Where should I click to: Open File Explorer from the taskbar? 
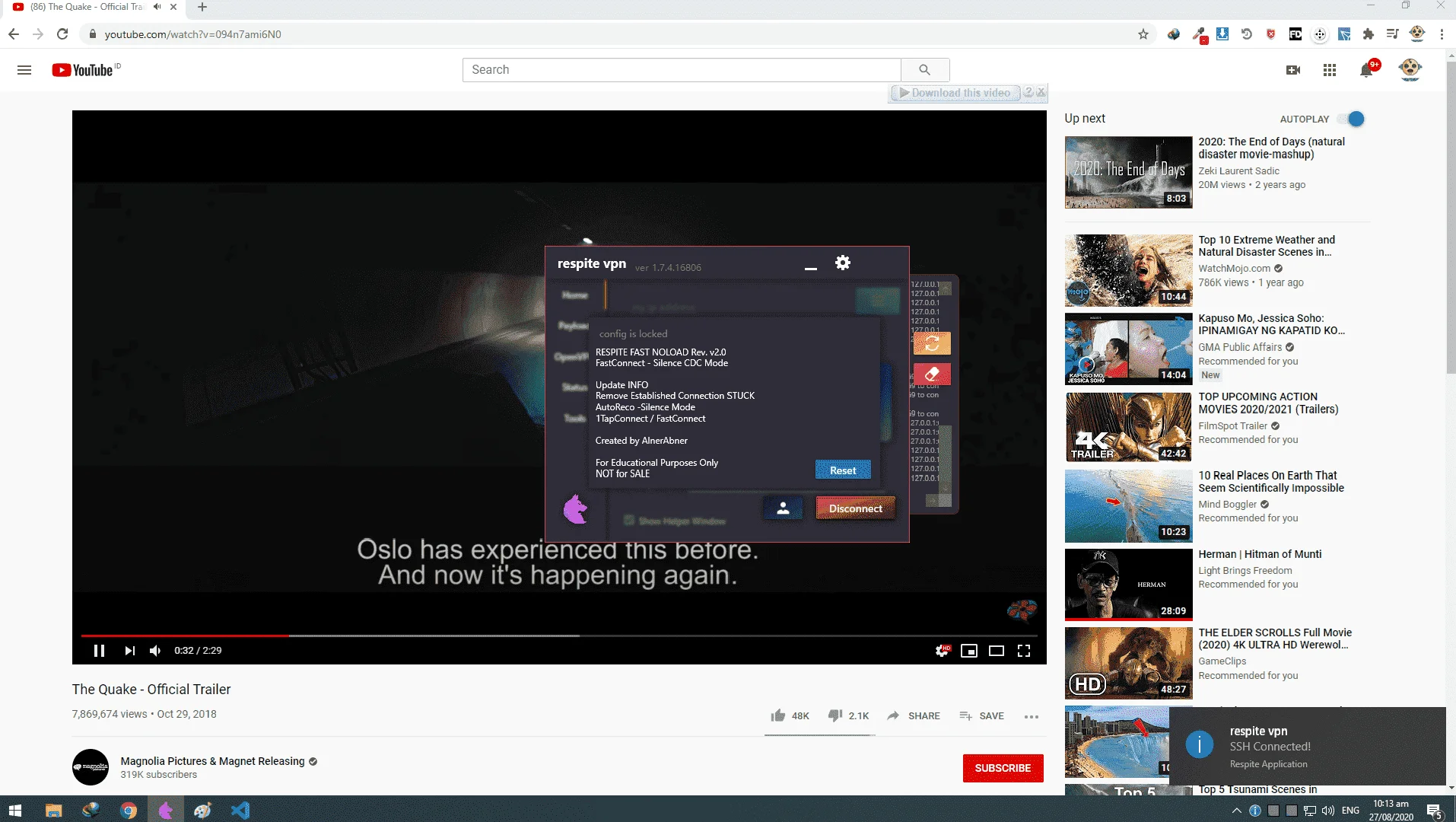point(53,811)
